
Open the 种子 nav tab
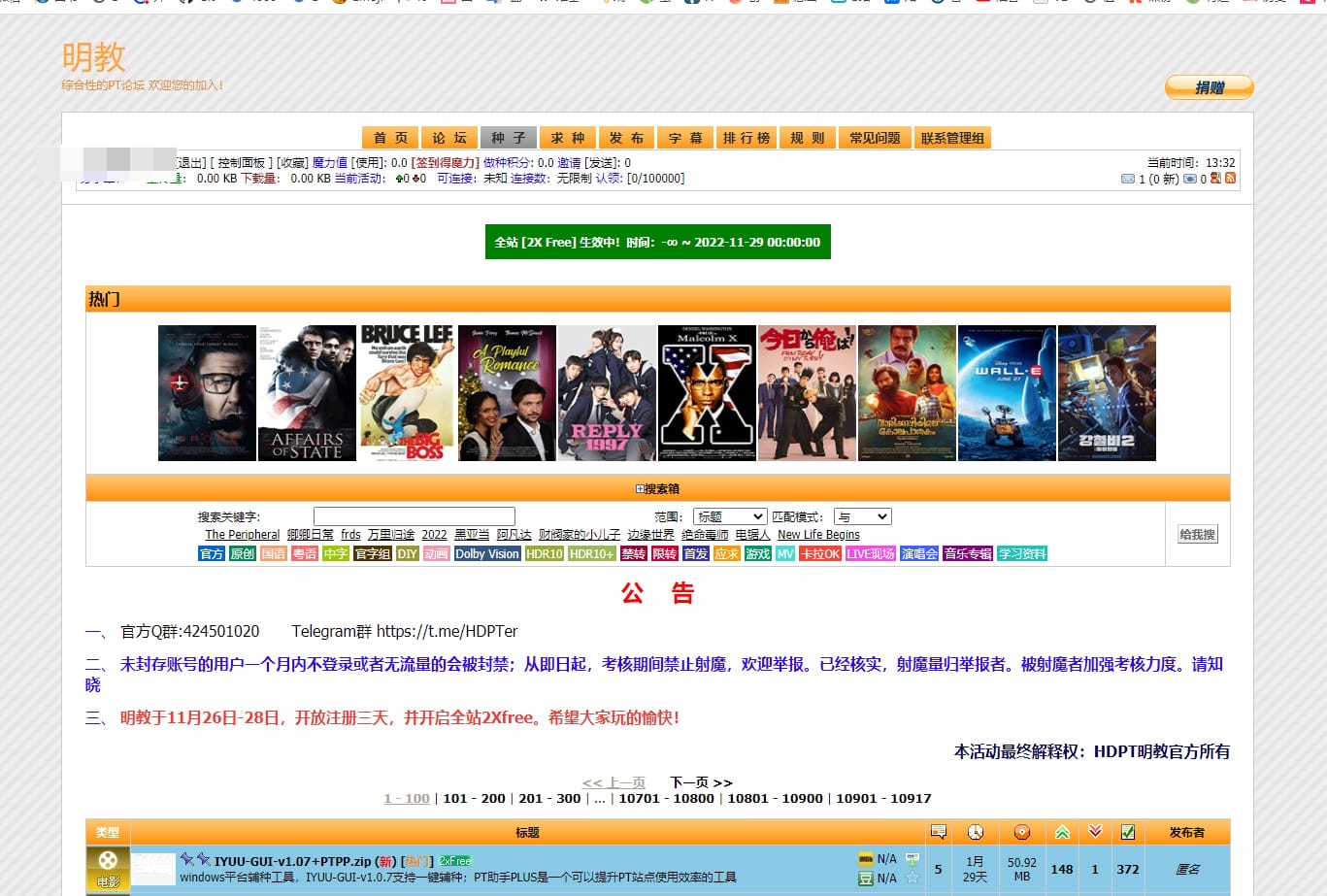(508, 138)
